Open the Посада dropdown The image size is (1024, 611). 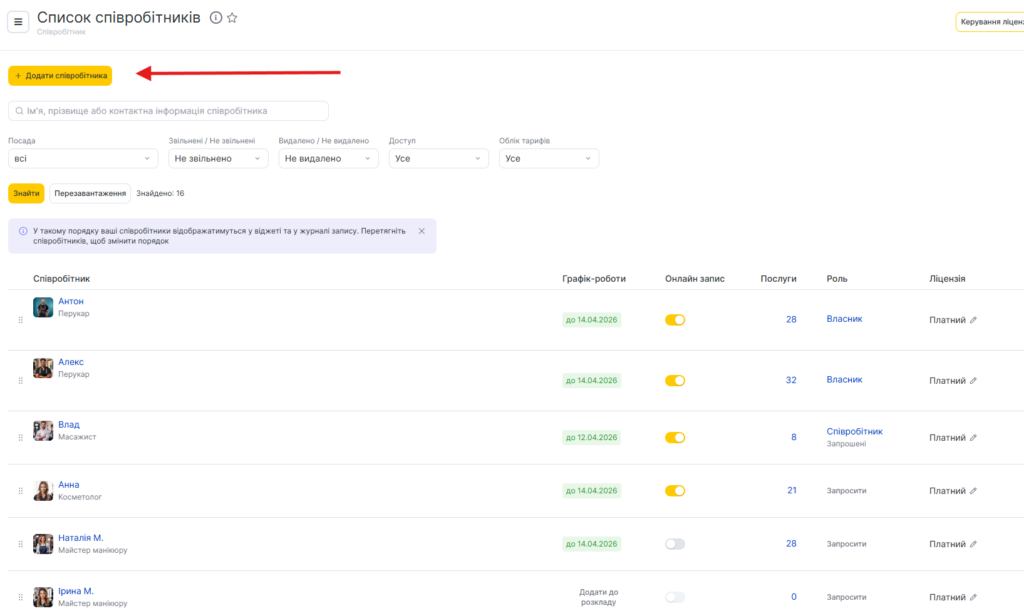click(83, 158)
